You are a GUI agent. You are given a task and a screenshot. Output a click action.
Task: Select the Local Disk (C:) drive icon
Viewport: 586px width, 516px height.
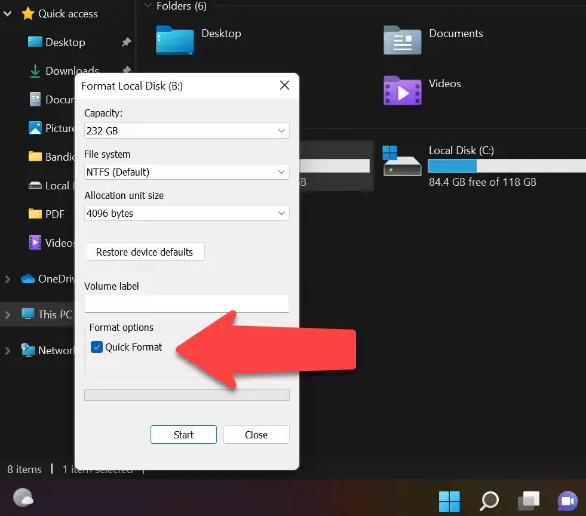tap(402, 161)
